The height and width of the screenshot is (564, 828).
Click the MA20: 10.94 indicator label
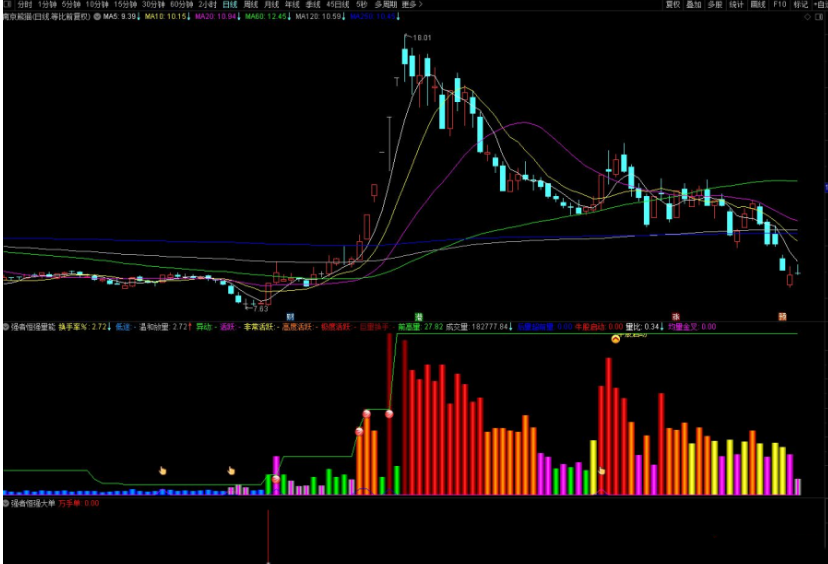click(x=218, y=17)
